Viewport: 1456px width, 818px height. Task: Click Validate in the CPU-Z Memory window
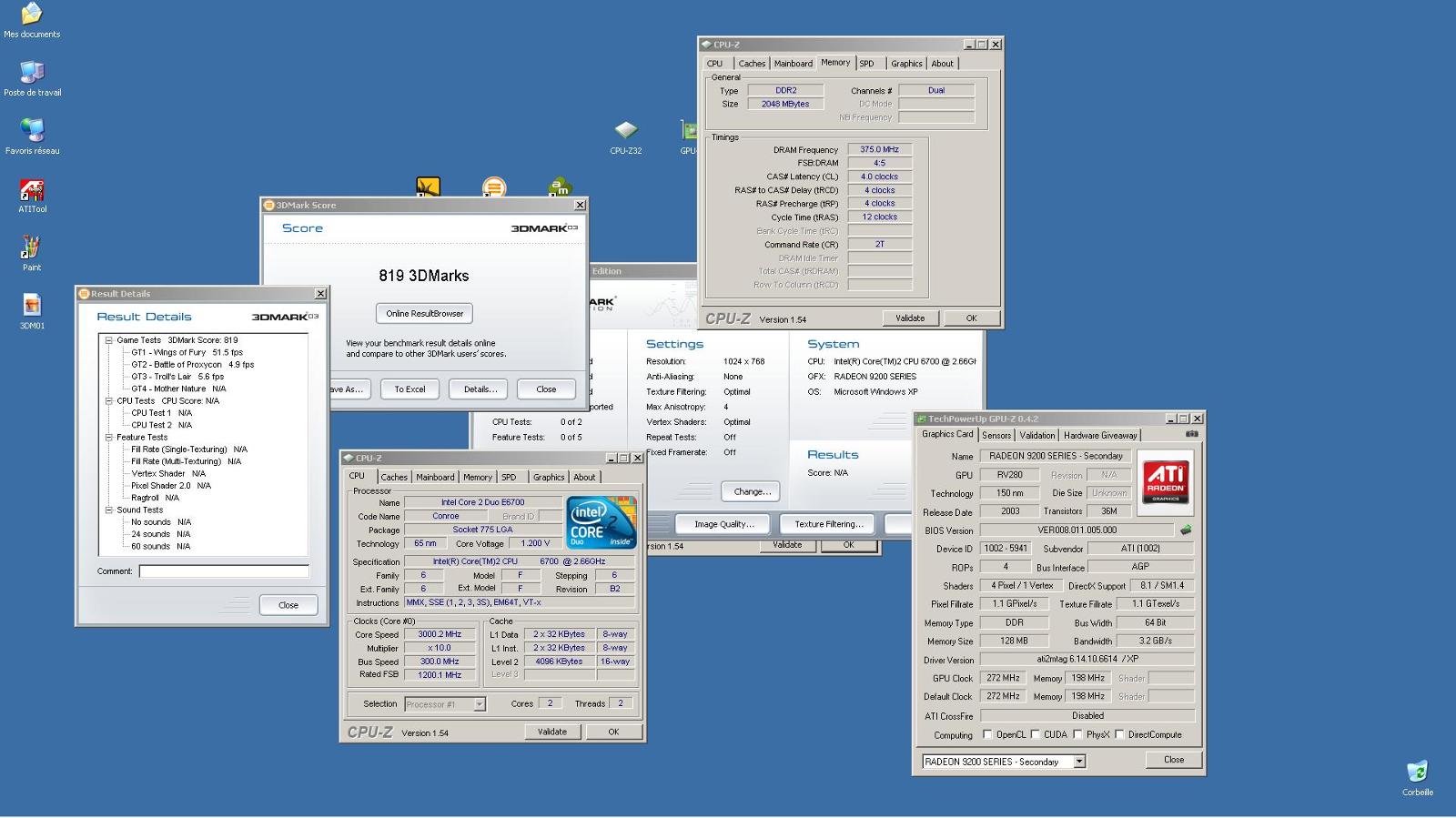coord(910,318)
